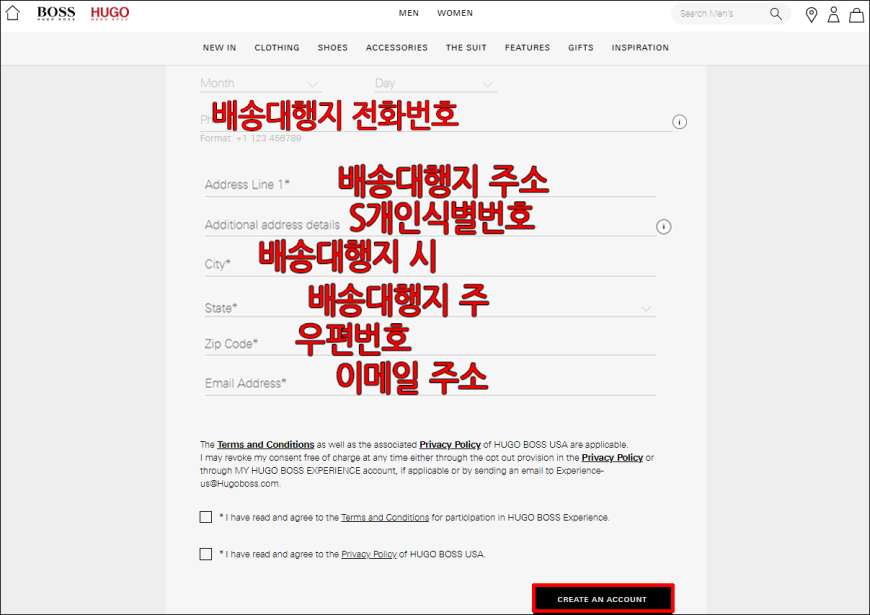Viewport: 870px width, 615px height.
Task: Select the MEN tab
Action: 409,13
